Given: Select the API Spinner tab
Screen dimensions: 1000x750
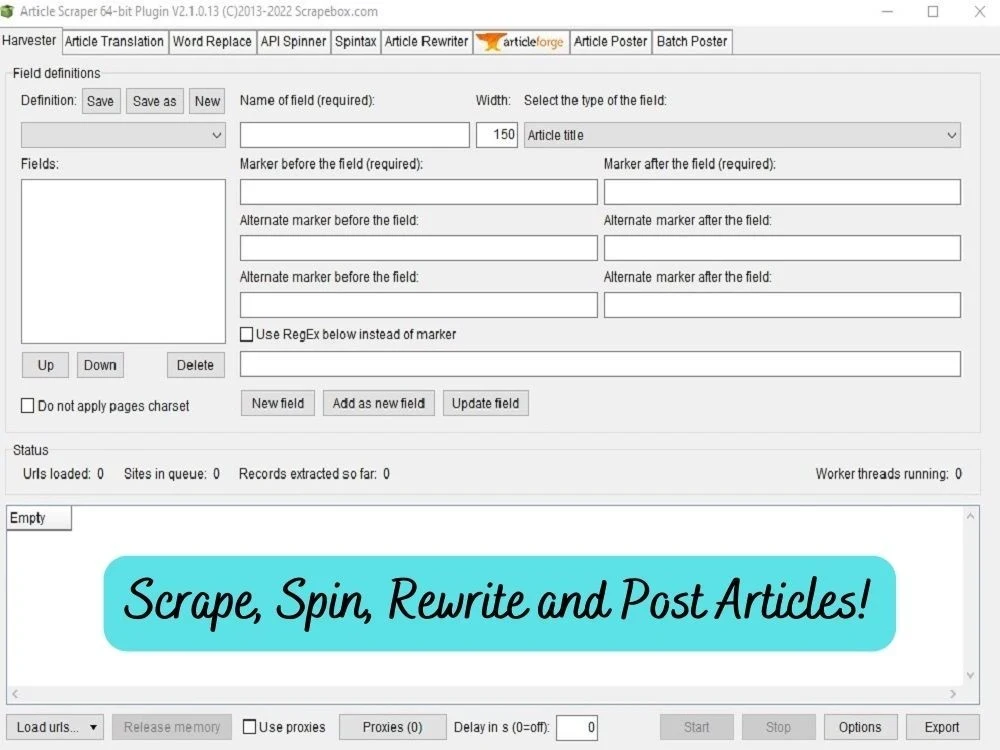Looking at the screenshot, I should 293,42.
